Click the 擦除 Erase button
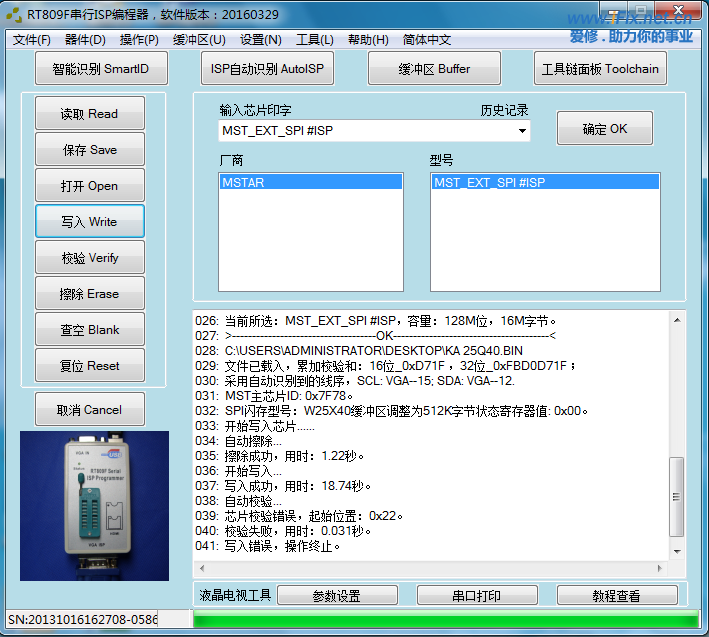This screenshot has width=709, height=637. pyautogui.click(x=90, y=294)
